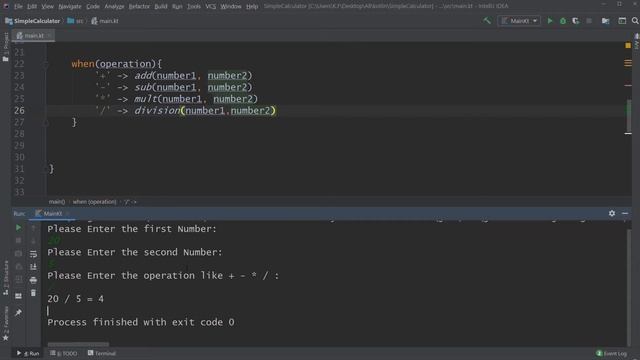Open Run panel settings gear icon
Image resolution: width=640 pixels, height=360 pixels.
point(612,213)
